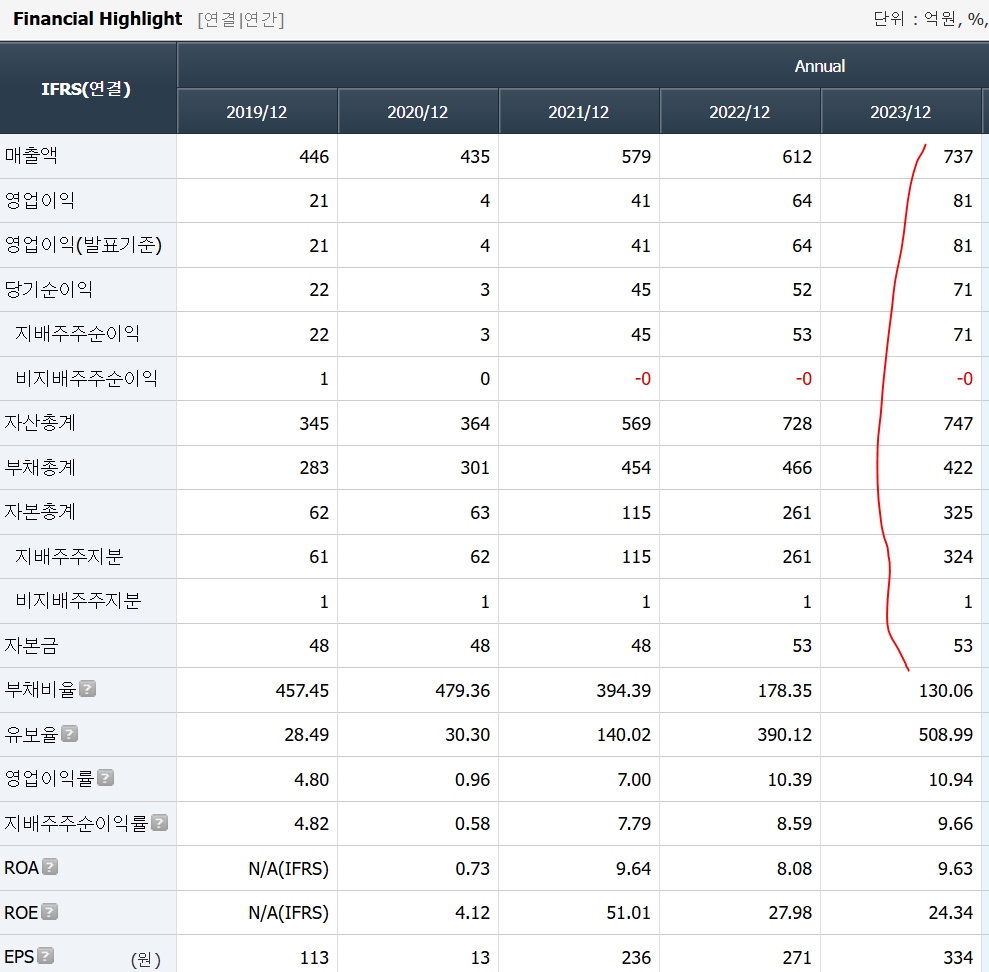This screenshot has width=989, height=972.
Task: Click the 영업이익 row label
Action: coord(40,200)
